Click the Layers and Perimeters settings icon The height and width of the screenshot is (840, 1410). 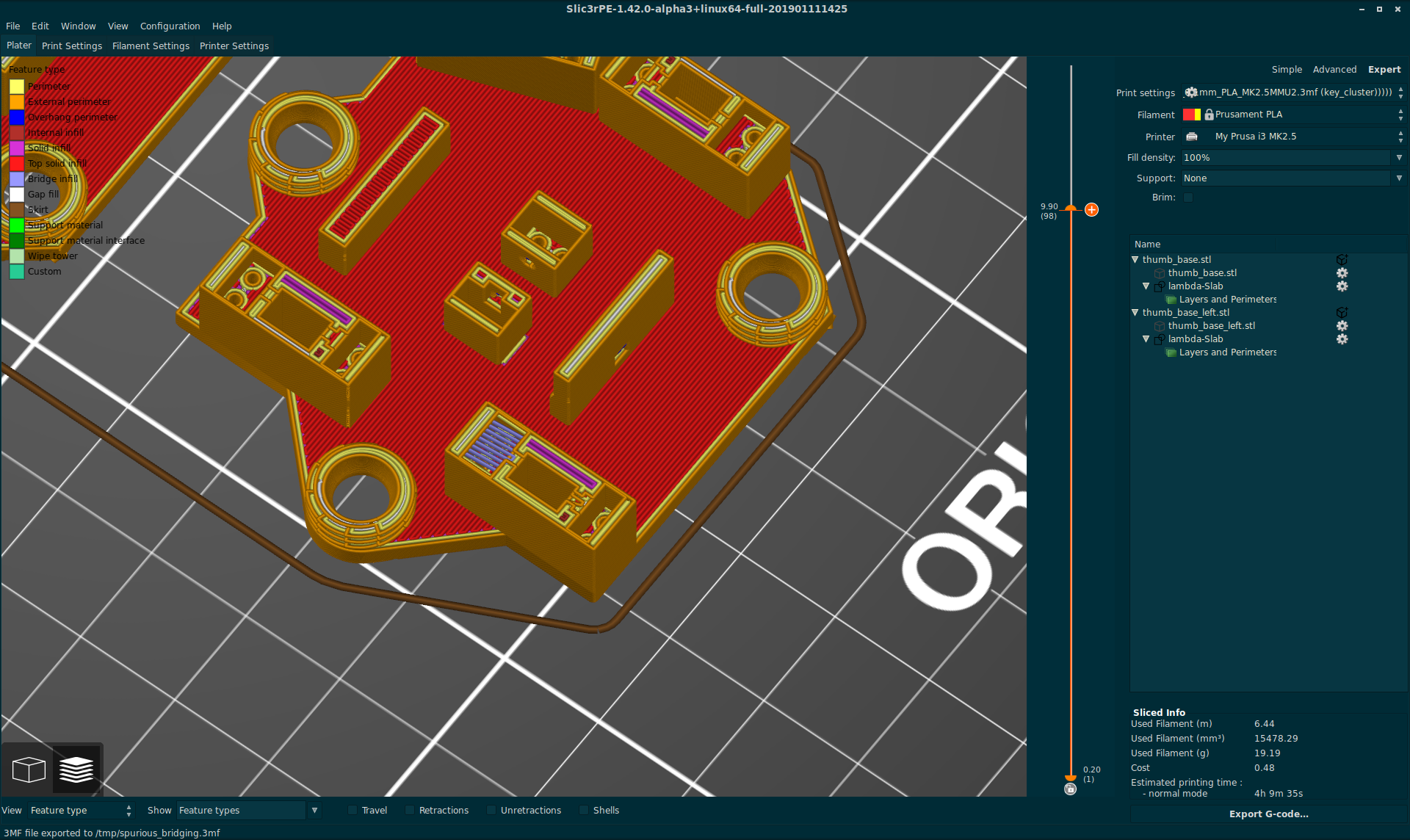pos(1171,299)
